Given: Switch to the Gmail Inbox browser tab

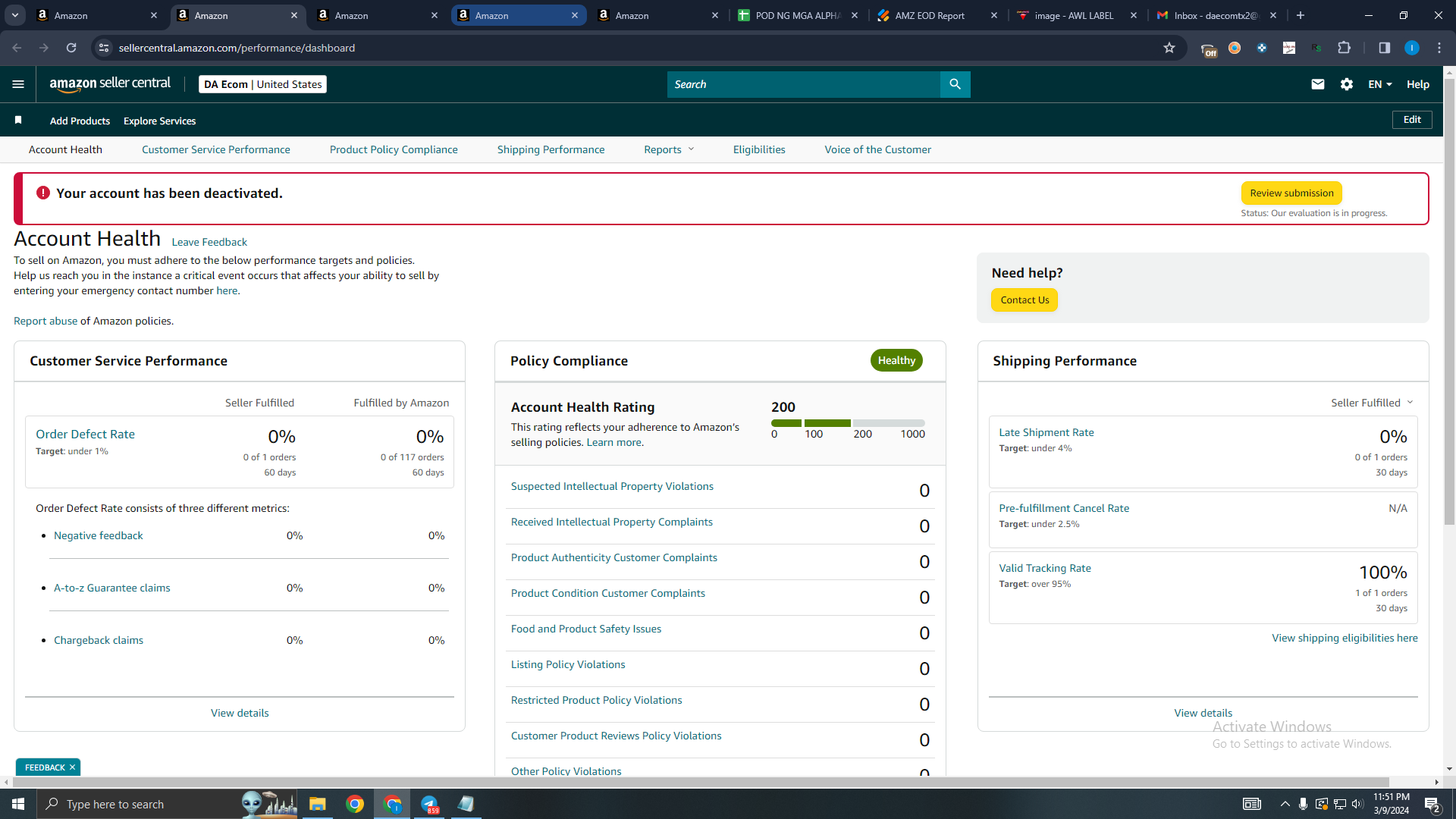Looking at the screenshot, I should pyautogui.click(x=1216, y=15).
